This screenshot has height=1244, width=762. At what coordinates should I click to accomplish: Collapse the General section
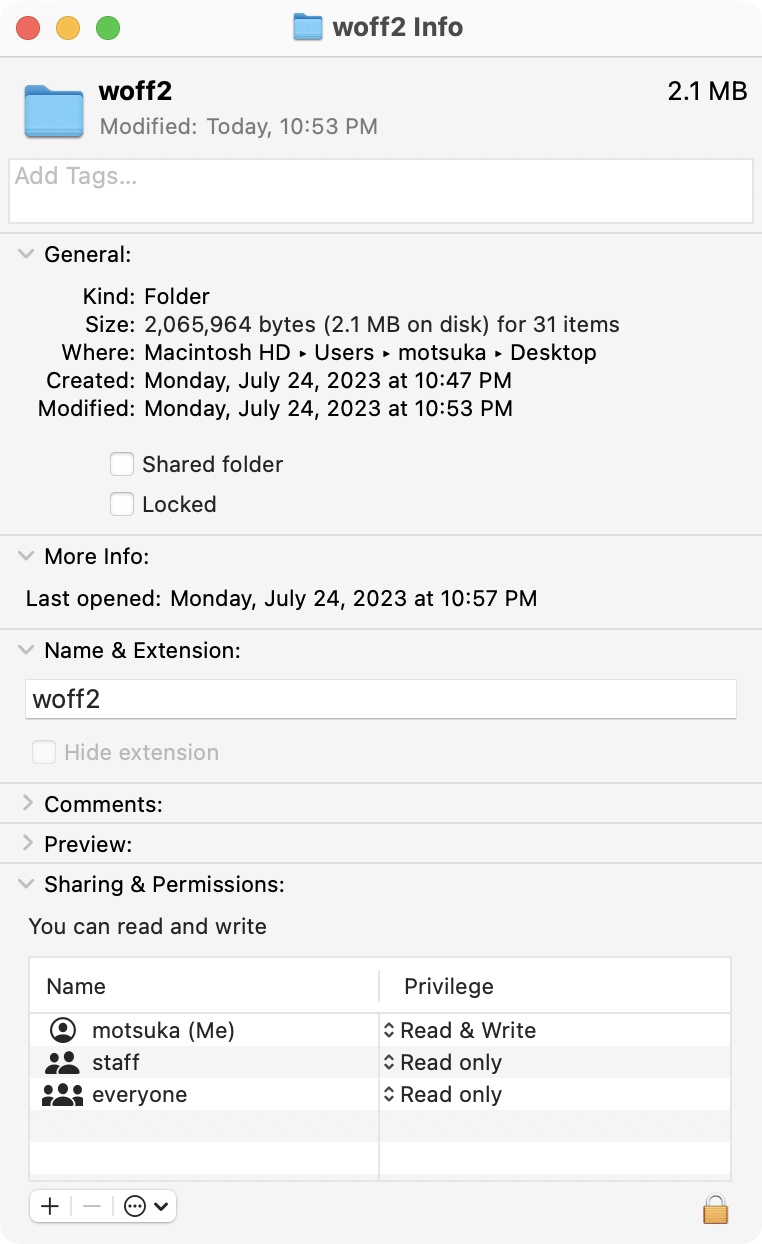click(26, 254)
